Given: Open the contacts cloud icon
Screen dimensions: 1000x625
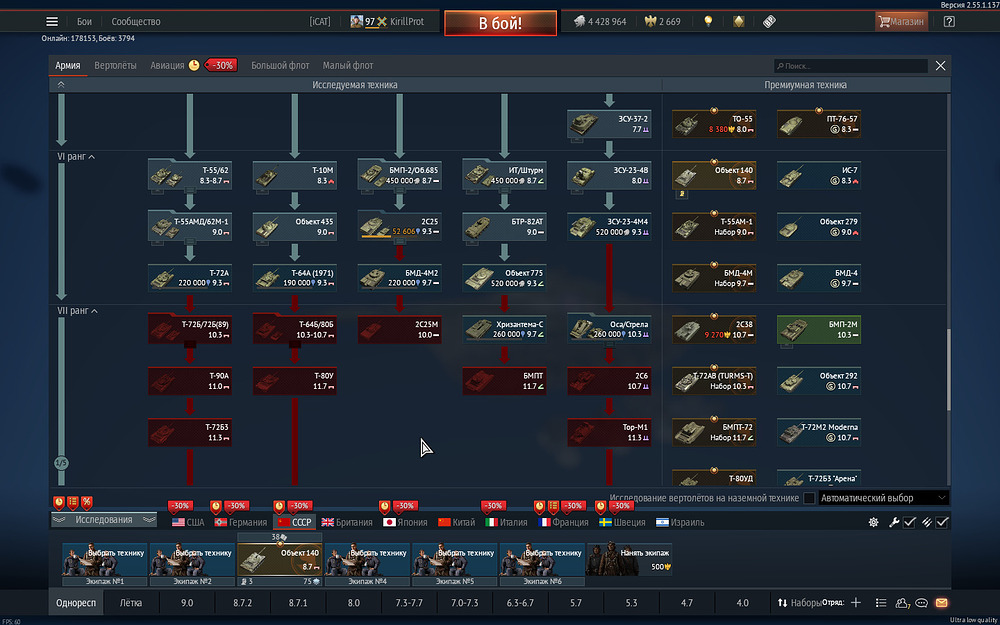Looking at the screenshot, I should click(902, 603).
